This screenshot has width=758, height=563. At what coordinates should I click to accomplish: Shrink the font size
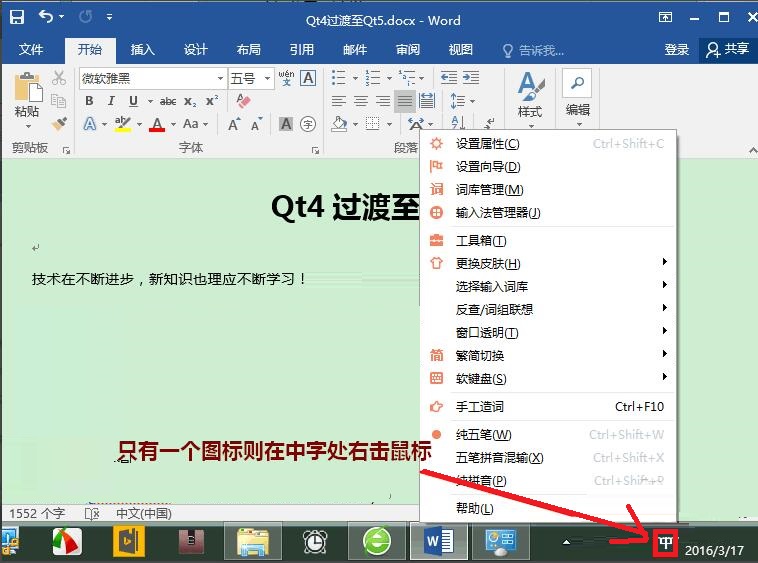[x=256, y=124]
